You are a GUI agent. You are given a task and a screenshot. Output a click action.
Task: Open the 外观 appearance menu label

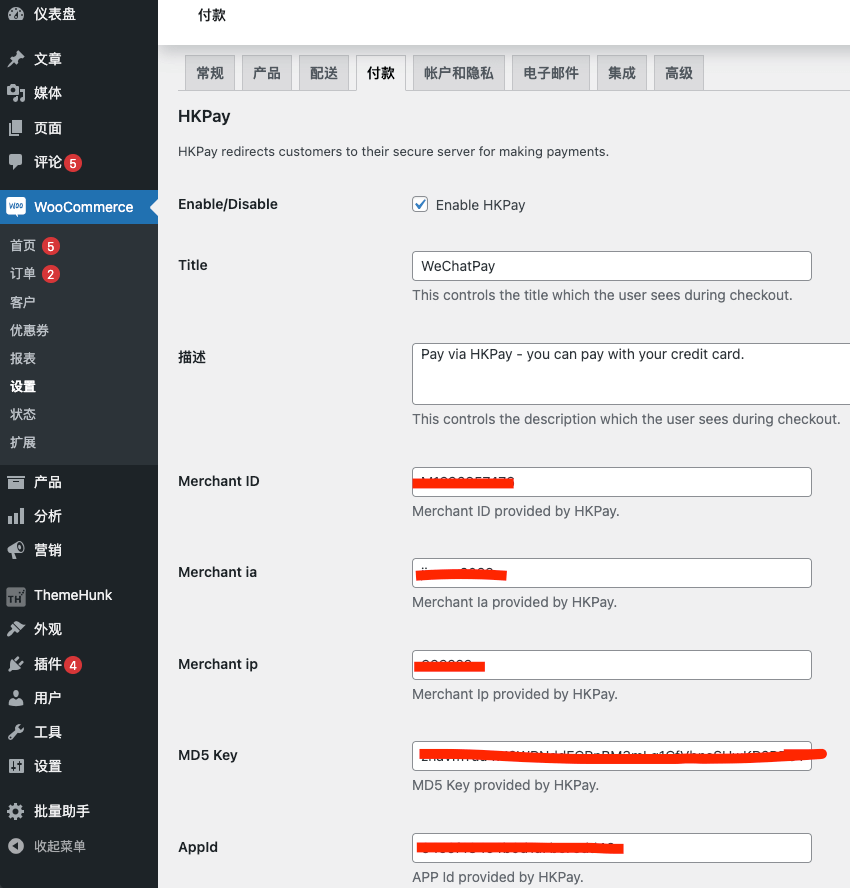click(48, 629)
